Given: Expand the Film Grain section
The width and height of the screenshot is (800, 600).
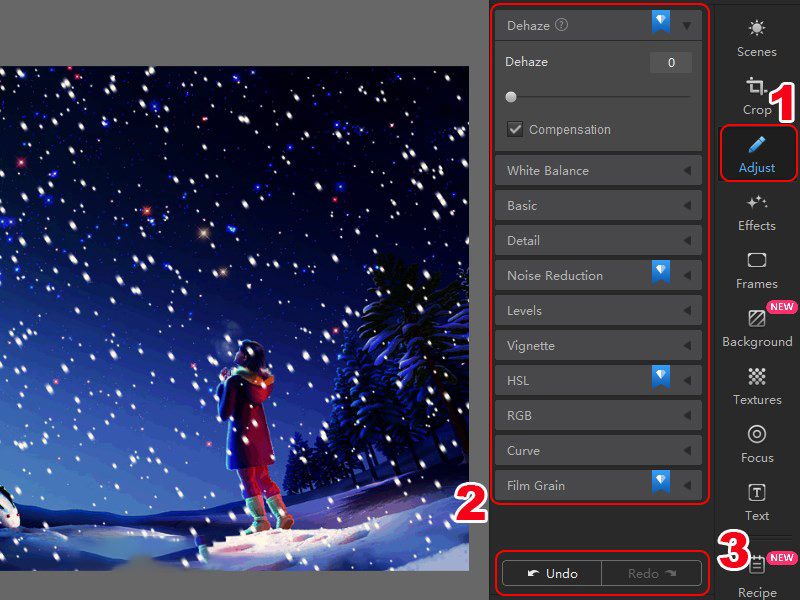Looking at the screenshot, I should click(598, 486).
